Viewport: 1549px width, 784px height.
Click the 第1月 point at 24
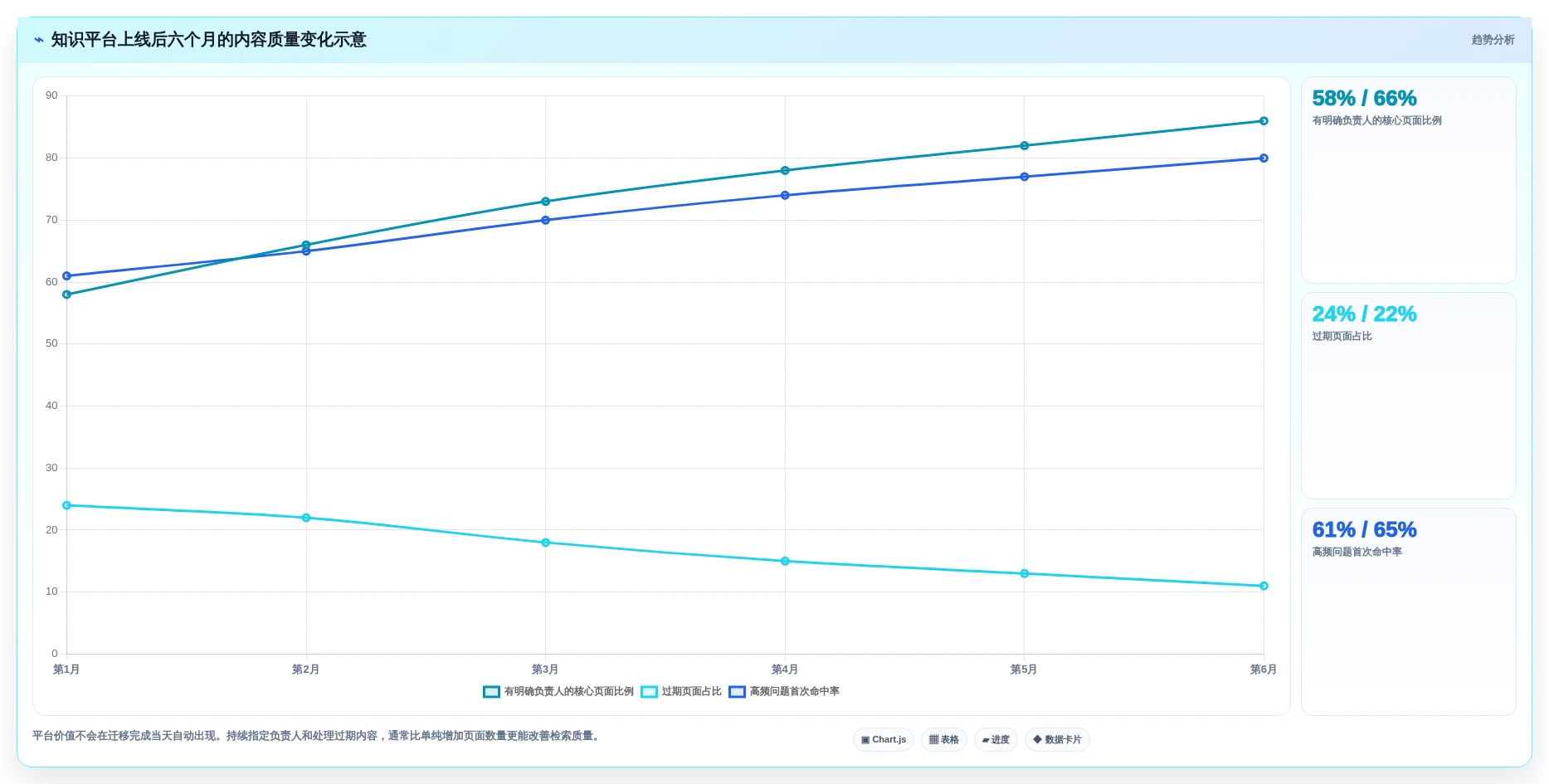point(67,505)
